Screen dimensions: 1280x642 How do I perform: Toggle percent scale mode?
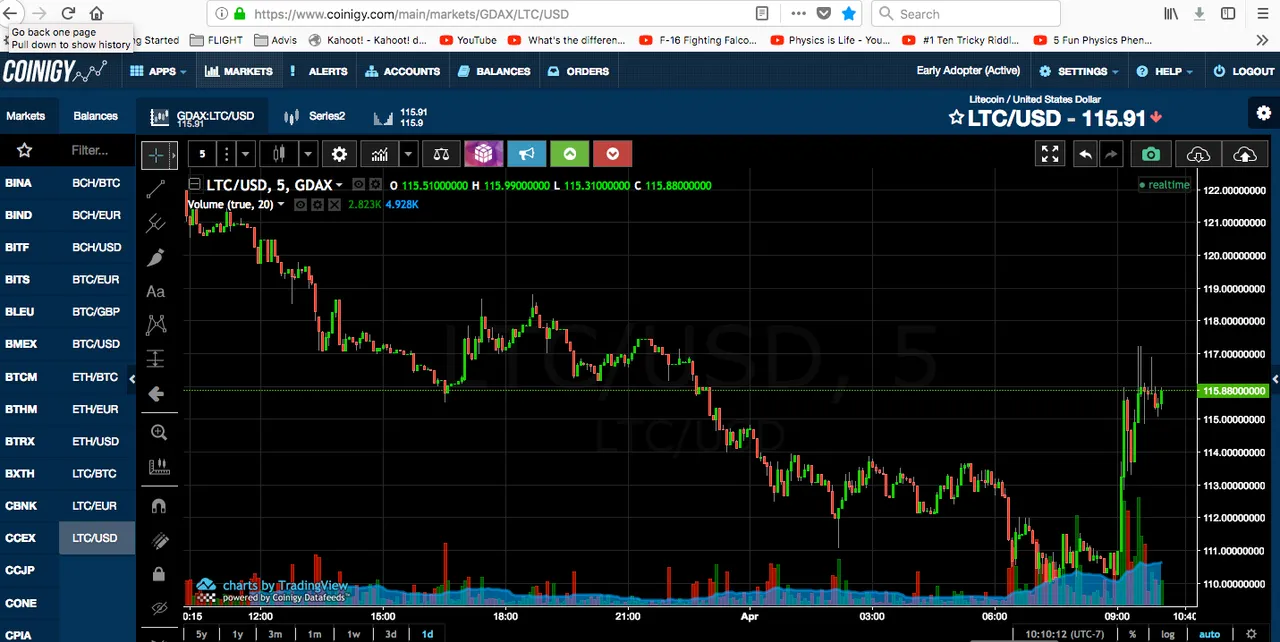tap(1132, 634)
